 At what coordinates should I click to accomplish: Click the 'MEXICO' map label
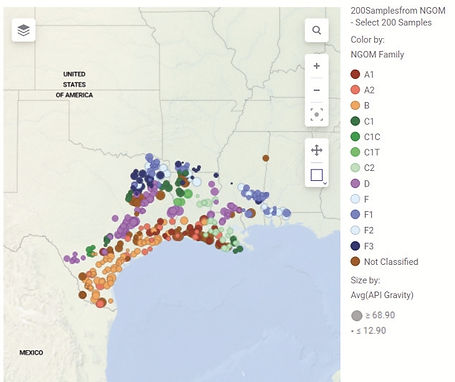tap(31, 353)
